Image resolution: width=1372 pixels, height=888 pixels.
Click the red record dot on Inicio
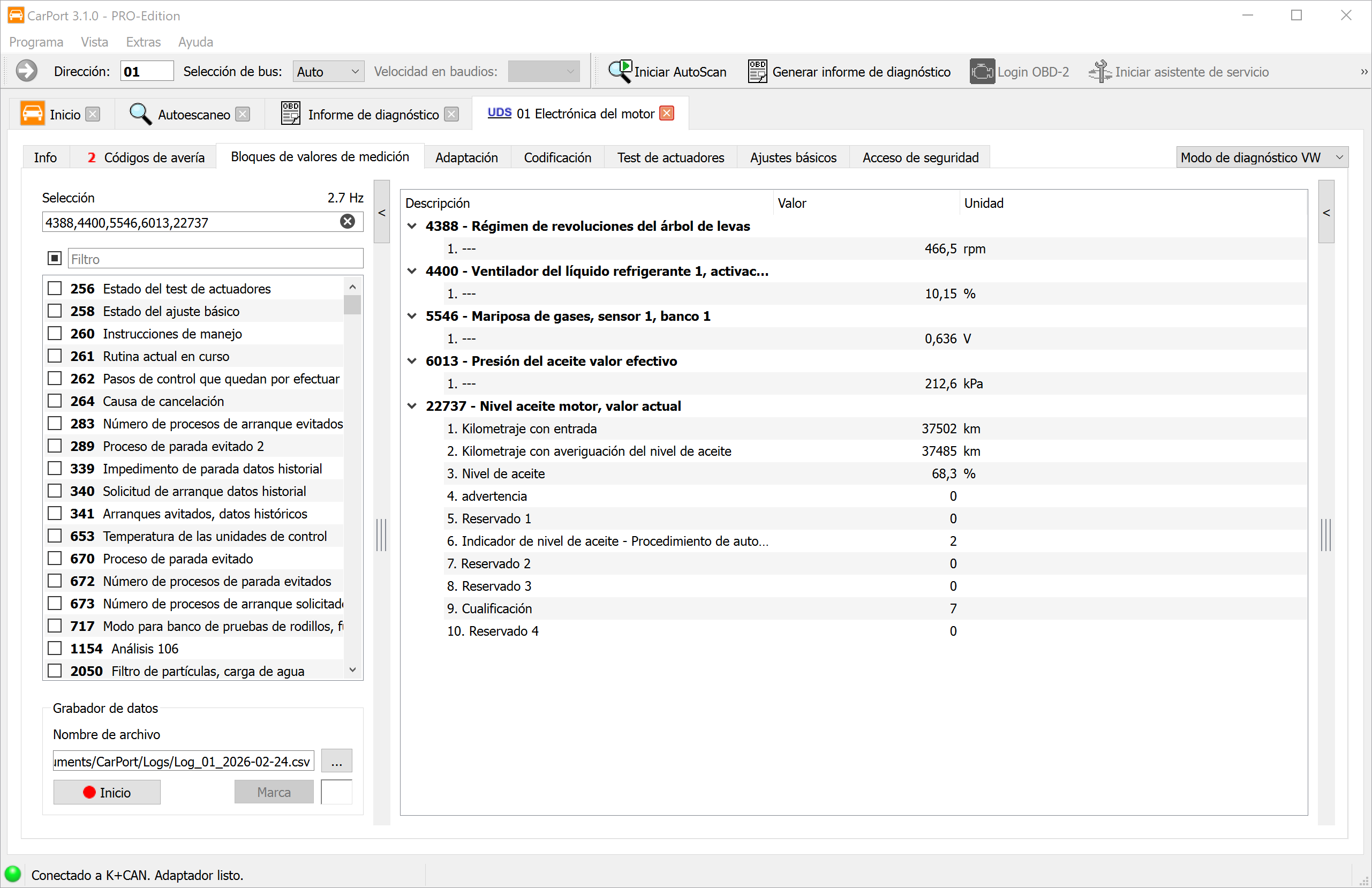[89, 792]
